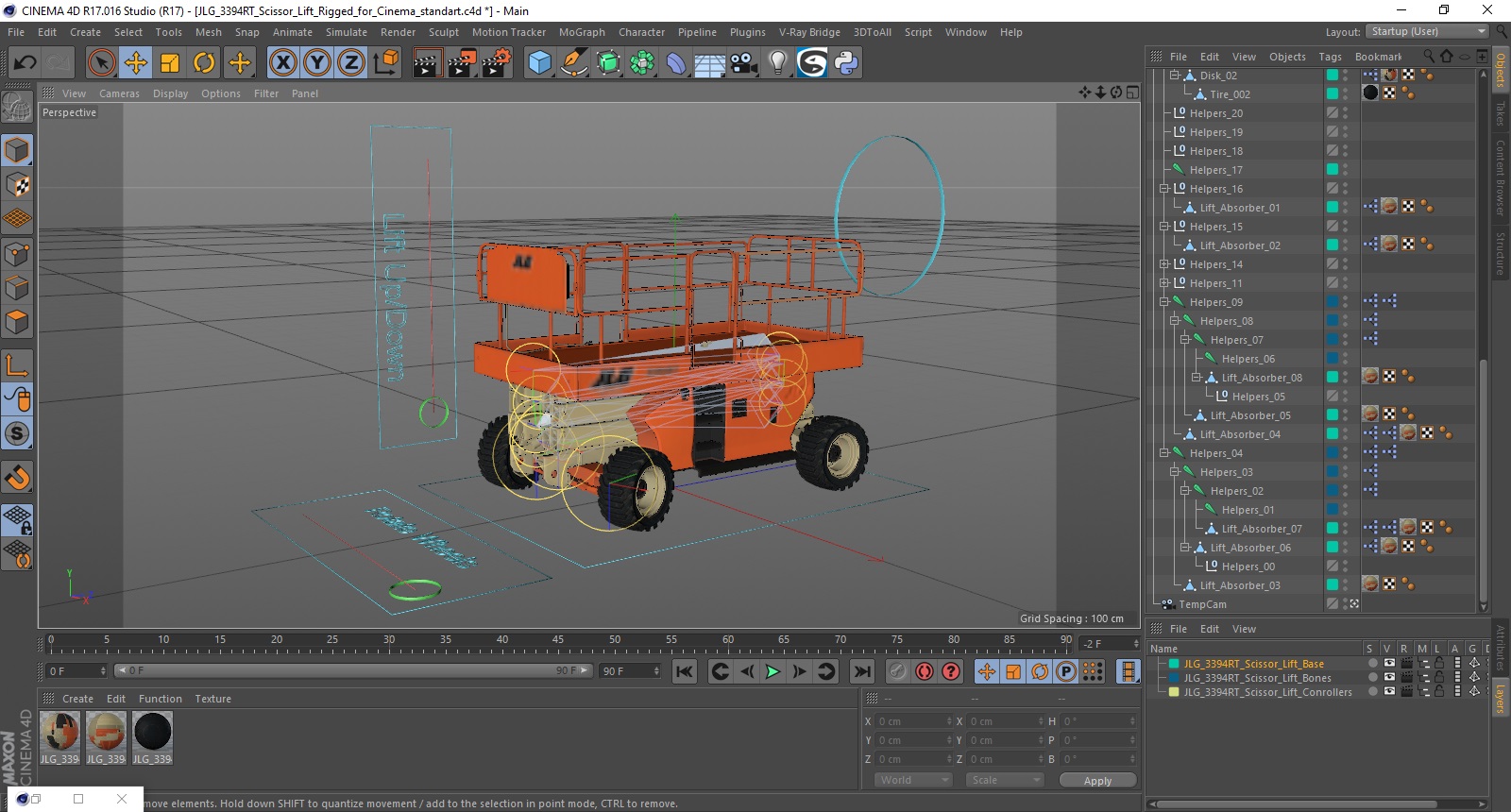Click the Apply coordinates button
This screenshot has height=812, width=1511.
click(x=1097, y=781)
